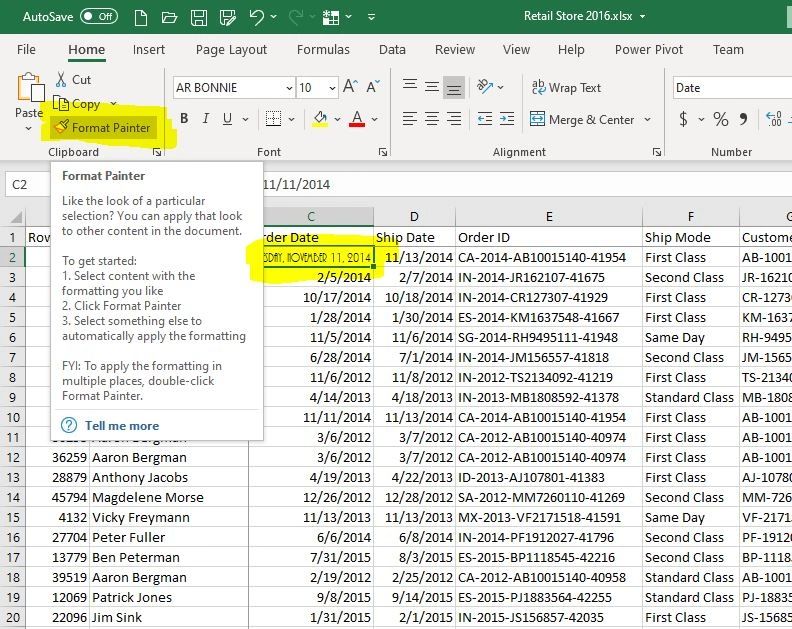Viewport: 792px width, 629px height.
Task: Align text to the right
Action: click(x=454, y=119)
